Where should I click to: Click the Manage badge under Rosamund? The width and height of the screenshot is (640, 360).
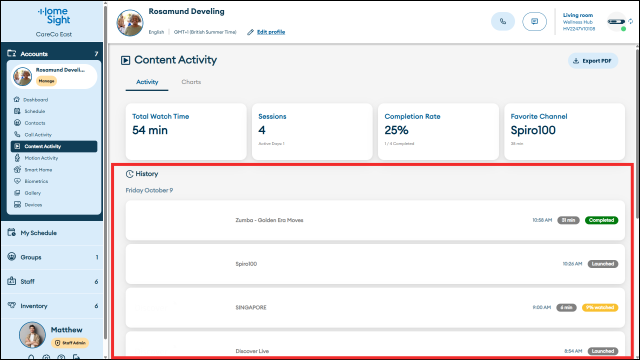coord(46,81)
